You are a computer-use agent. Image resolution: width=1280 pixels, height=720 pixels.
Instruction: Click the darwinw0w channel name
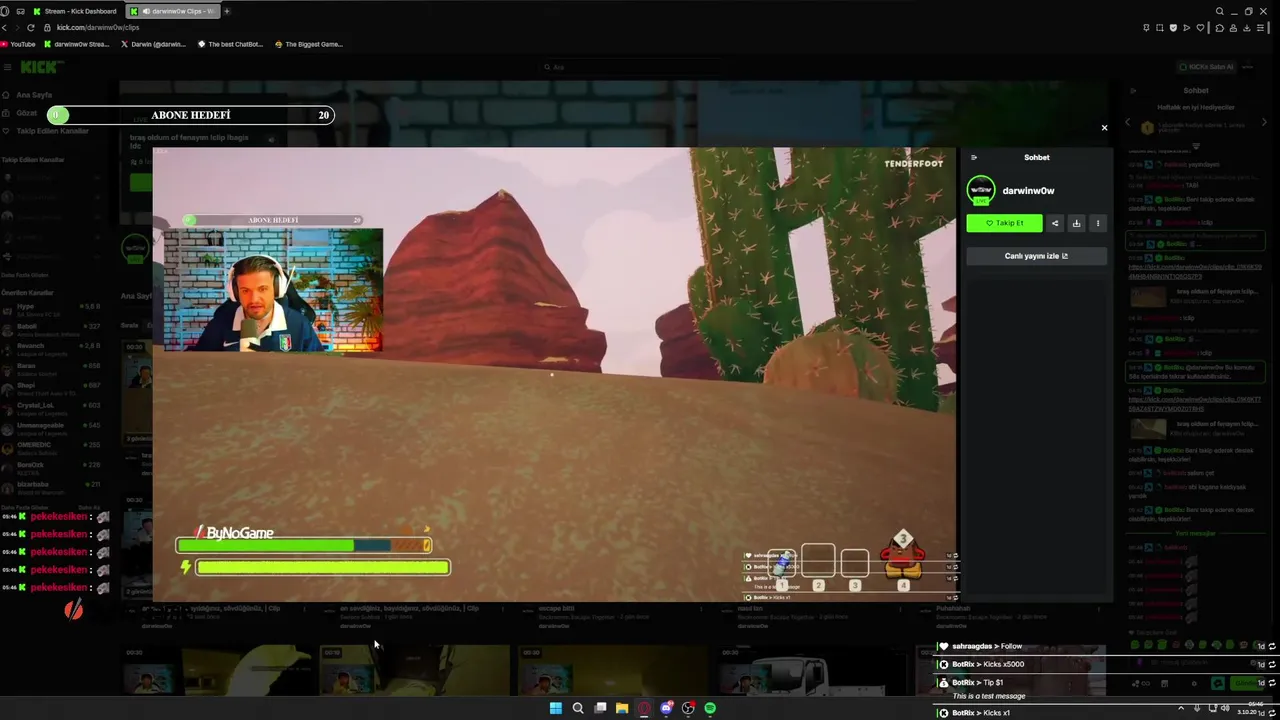1028,190
